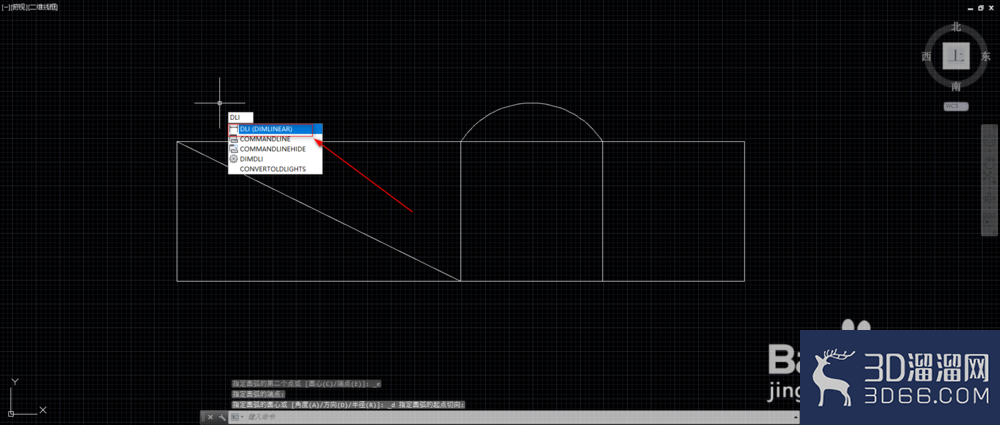This screenshot has height=425, width=1000.
Task: Click the DLI dynamic input box near cursor
Action: click(240, 117)
